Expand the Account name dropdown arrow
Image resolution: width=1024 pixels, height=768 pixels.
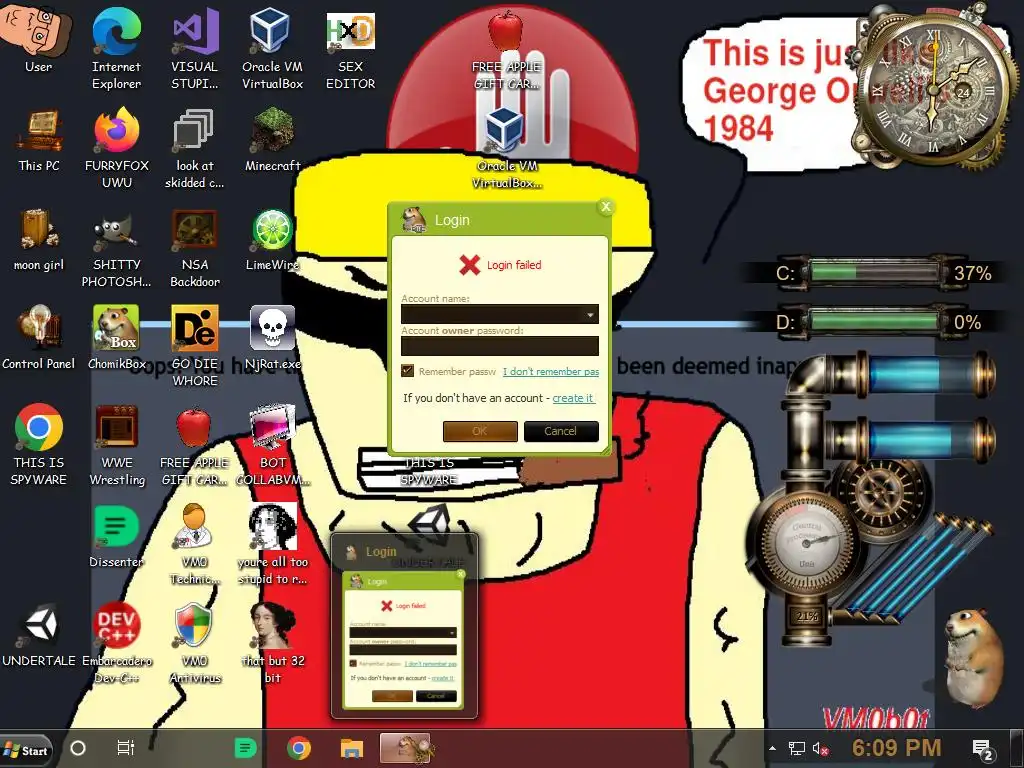coord(590,314)
